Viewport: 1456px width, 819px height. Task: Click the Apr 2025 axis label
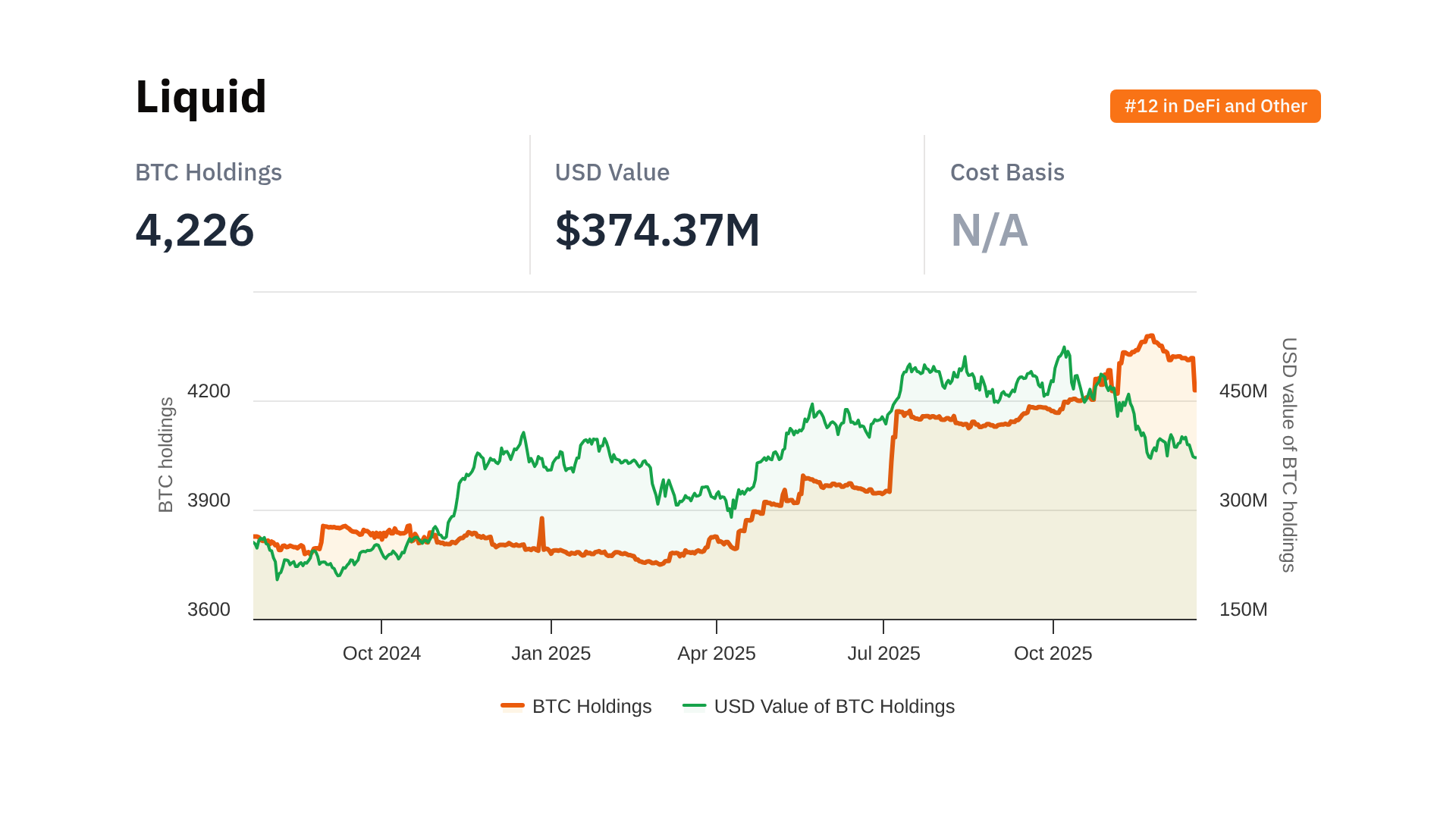click(x=716, y=653)
